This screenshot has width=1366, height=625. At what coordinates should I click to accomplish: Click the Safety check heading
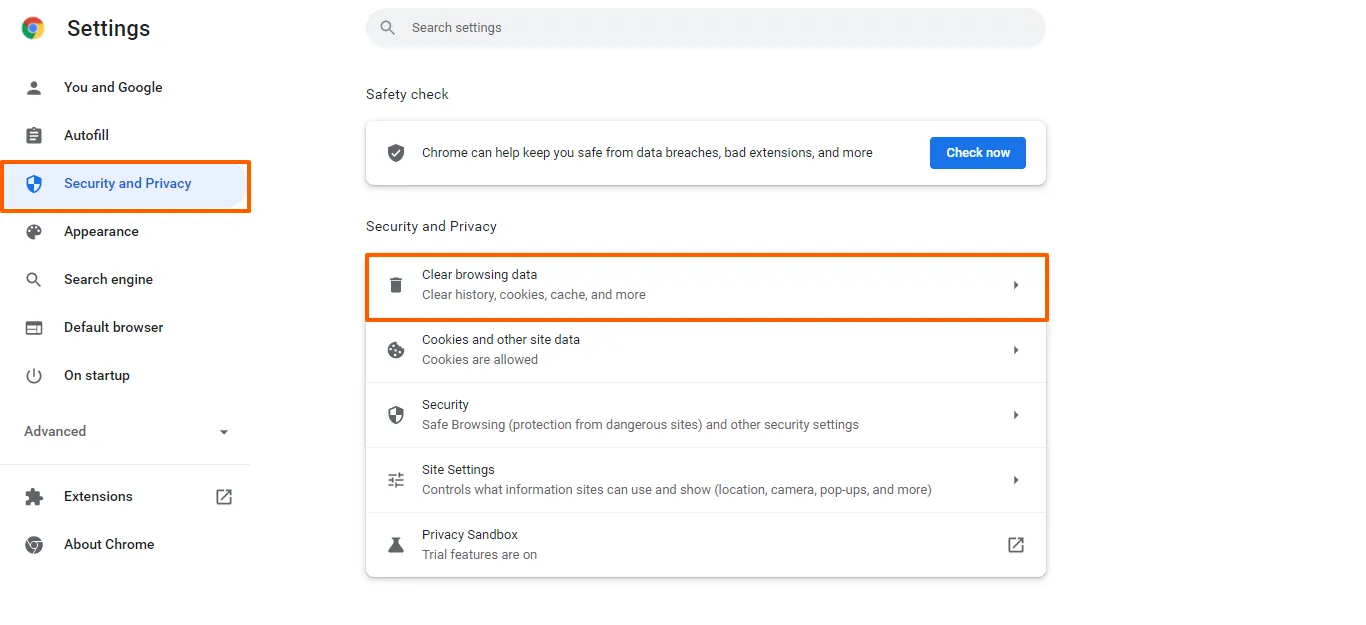click(x=407, y=95)
